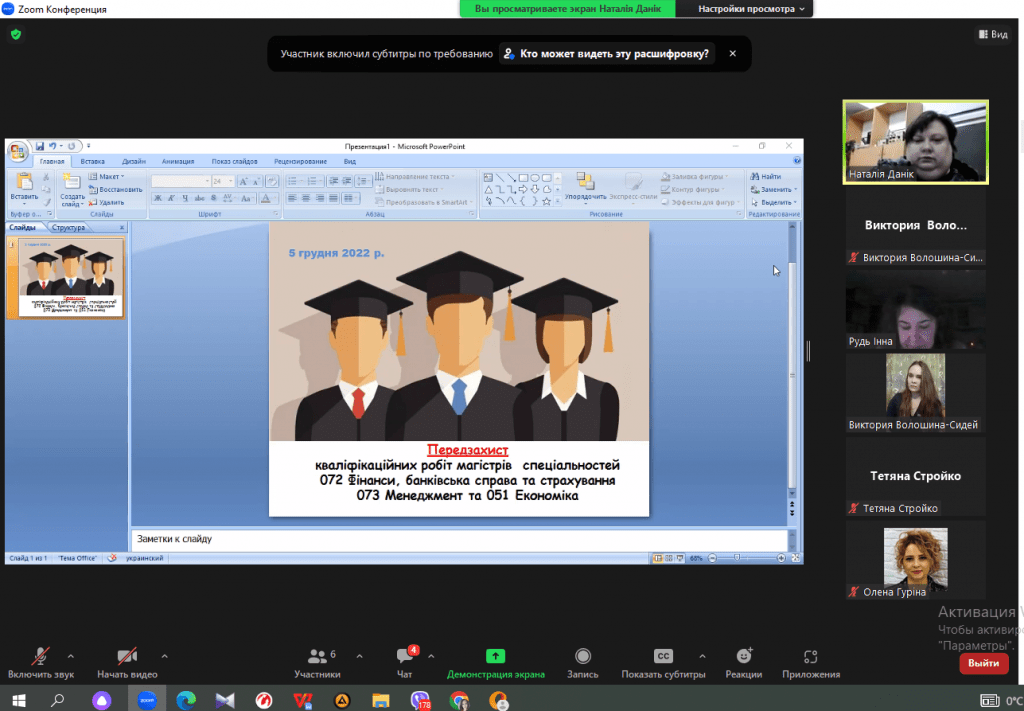The width and height of the screenshot is (1024, 711).
Task: Click the green security shield icon
Action: 15,34
